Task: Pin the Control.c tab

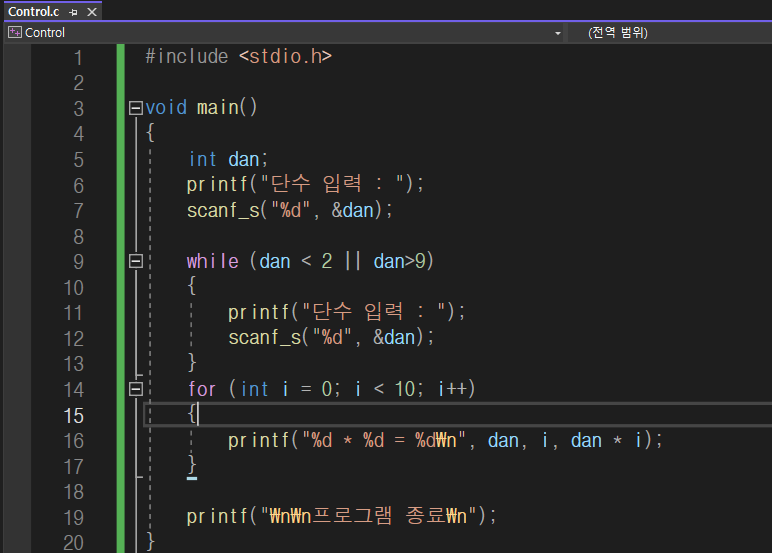Action: pyautogui.click(x=73, y=12)
